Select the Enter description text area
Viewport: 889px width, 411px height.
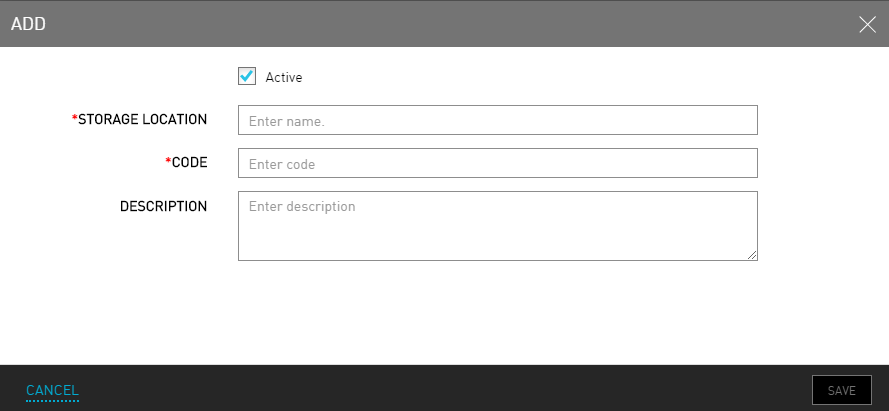tap(498, 226)
